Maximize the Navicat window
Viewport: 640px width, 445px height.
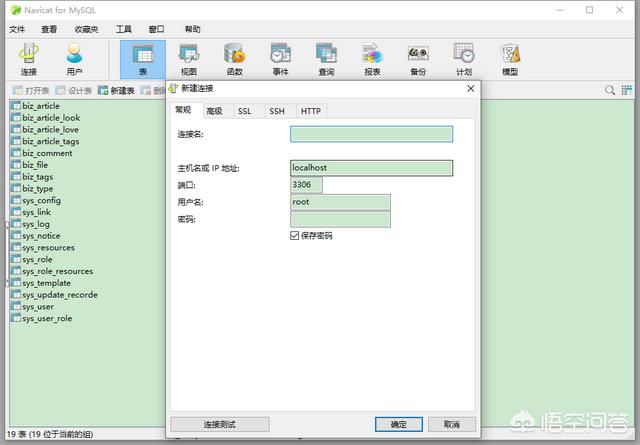tap(589, 10)
